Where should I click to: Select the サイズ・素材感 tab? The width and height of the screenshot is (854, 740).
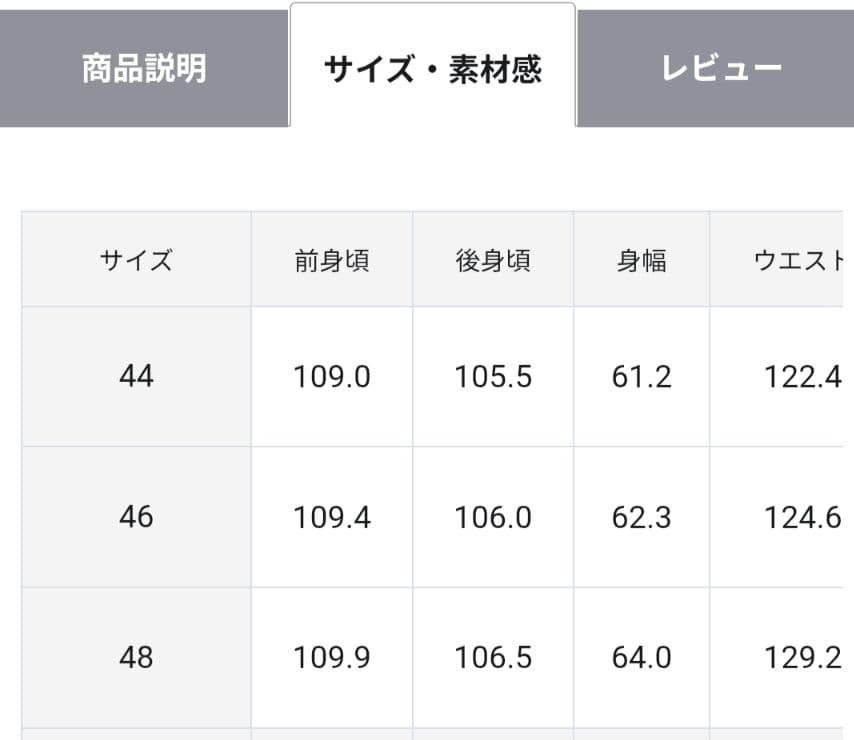coord(432,69)
